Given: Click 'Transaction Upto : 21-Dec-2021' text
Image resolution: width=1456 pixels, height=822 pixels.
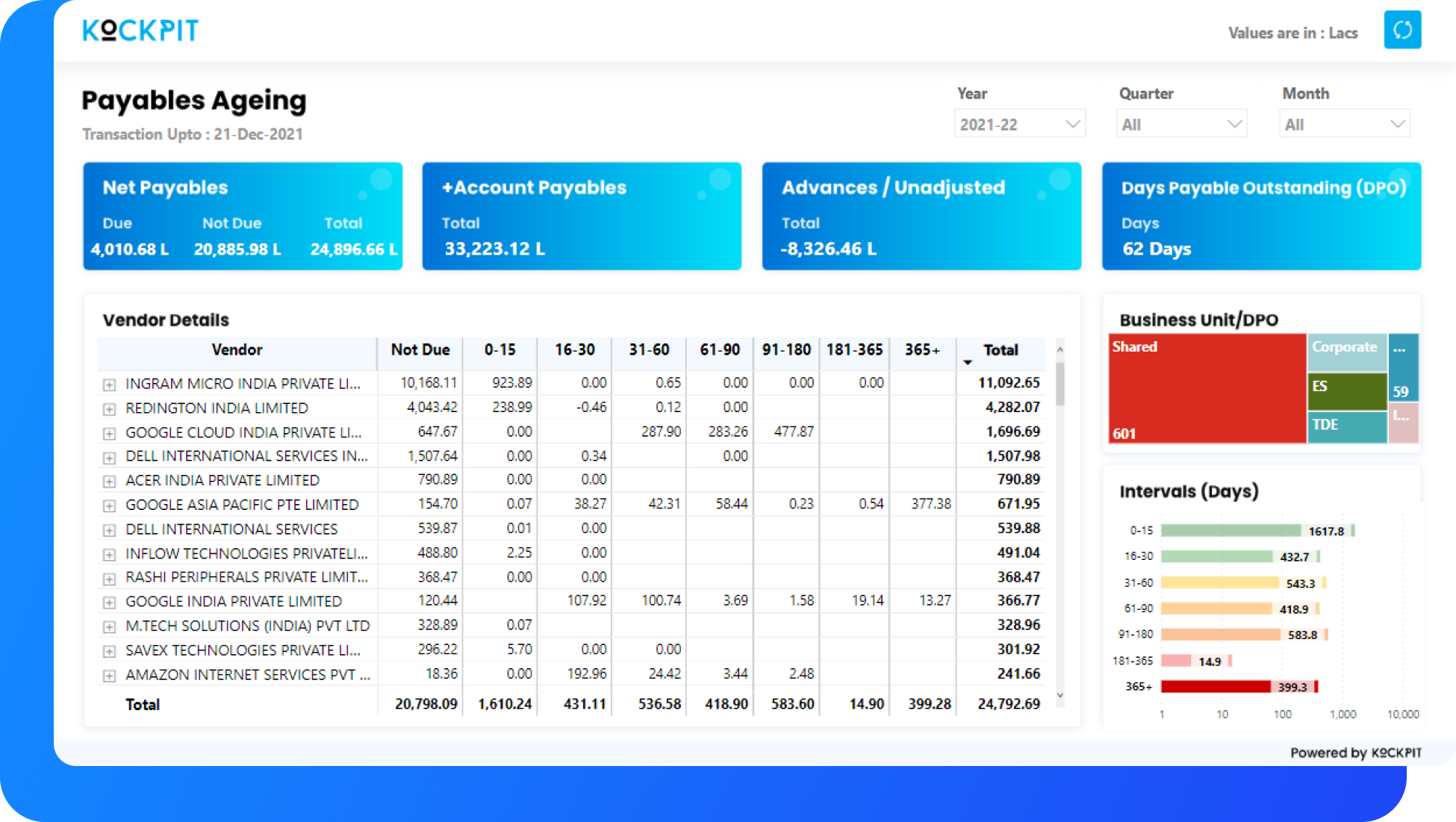Looking at the screenshot, I should [193, 134].
